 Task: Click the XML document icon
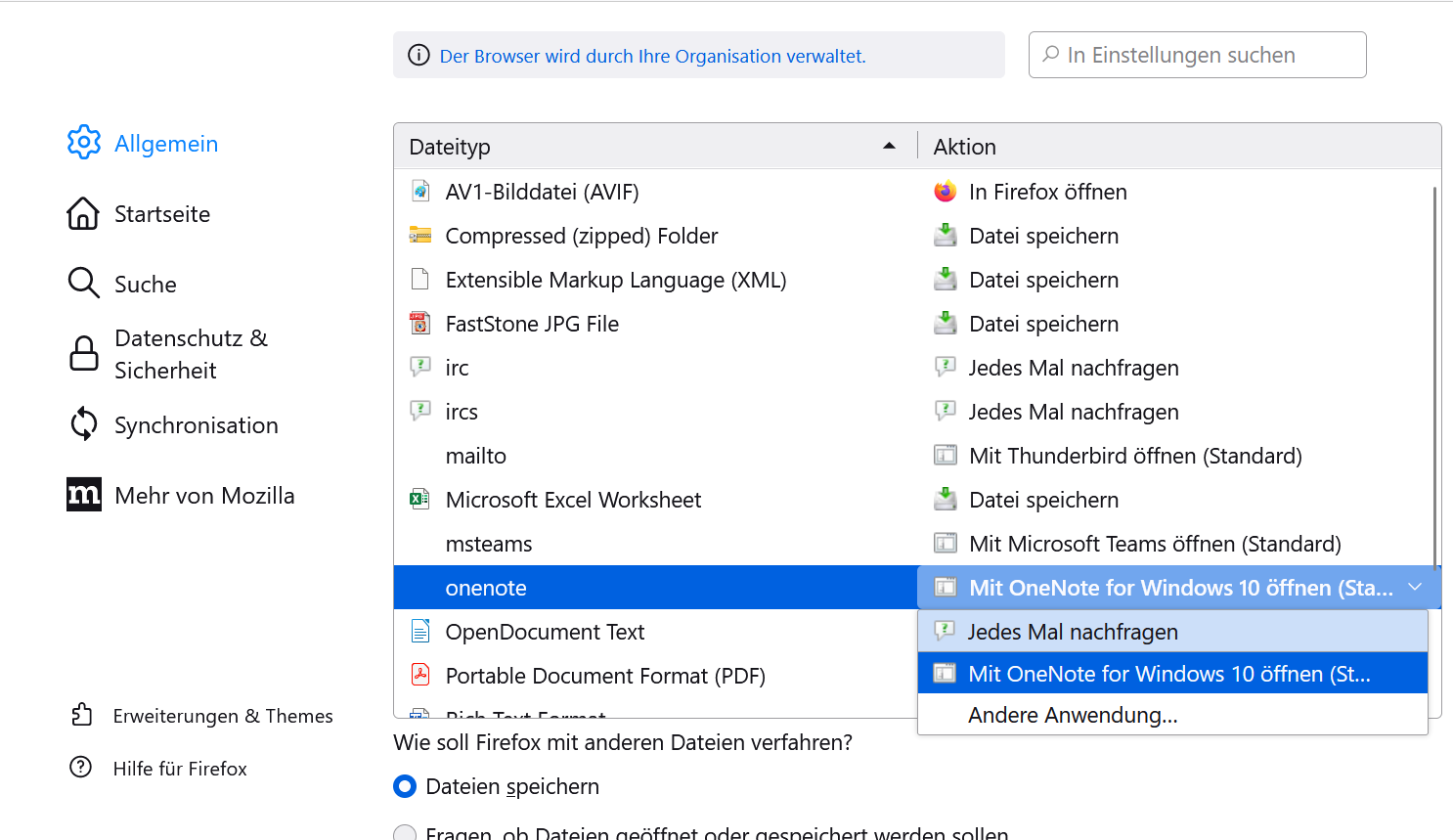420,279
